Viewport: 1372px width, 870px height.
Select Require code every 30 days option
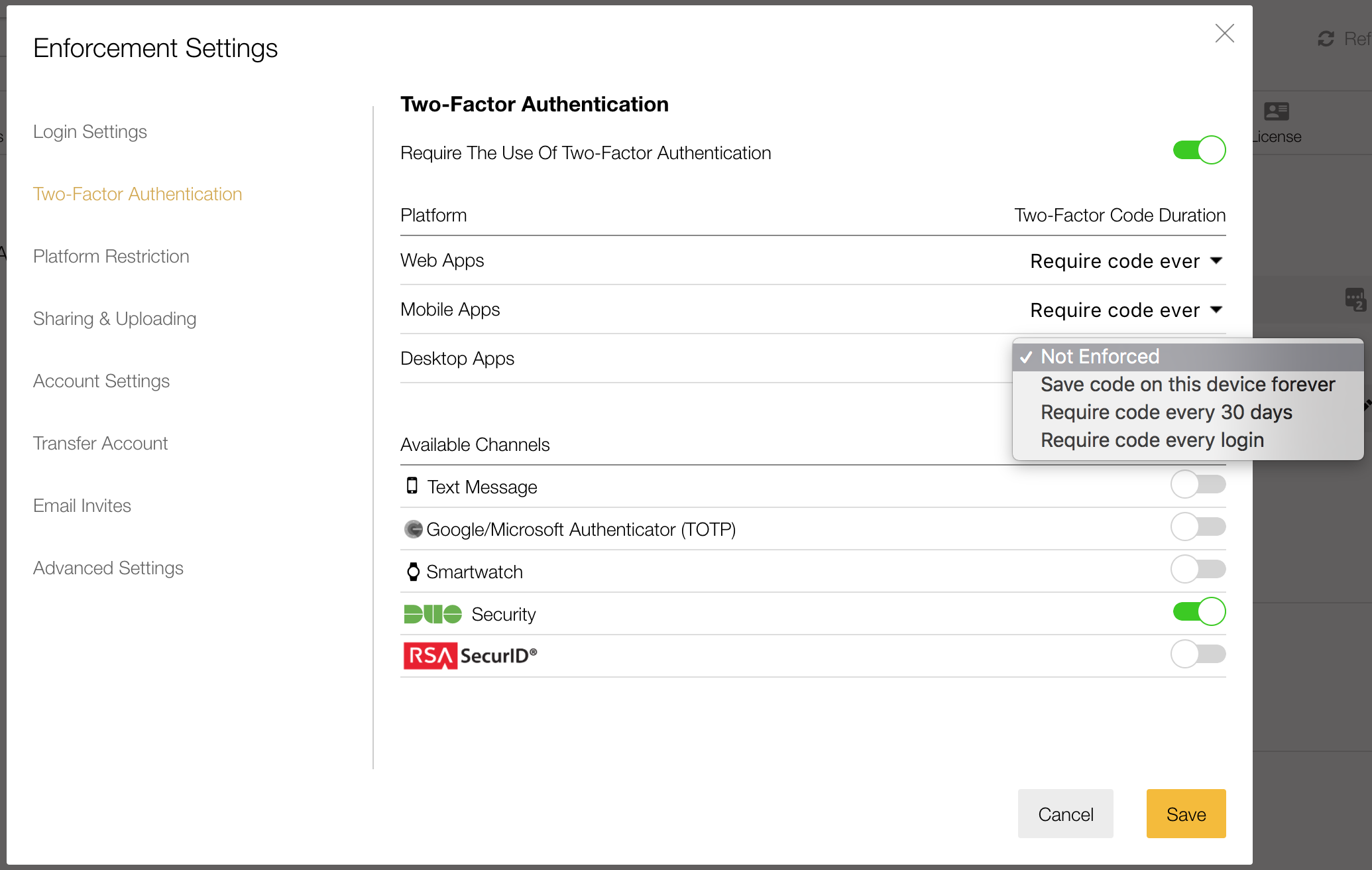[1166, 412]
